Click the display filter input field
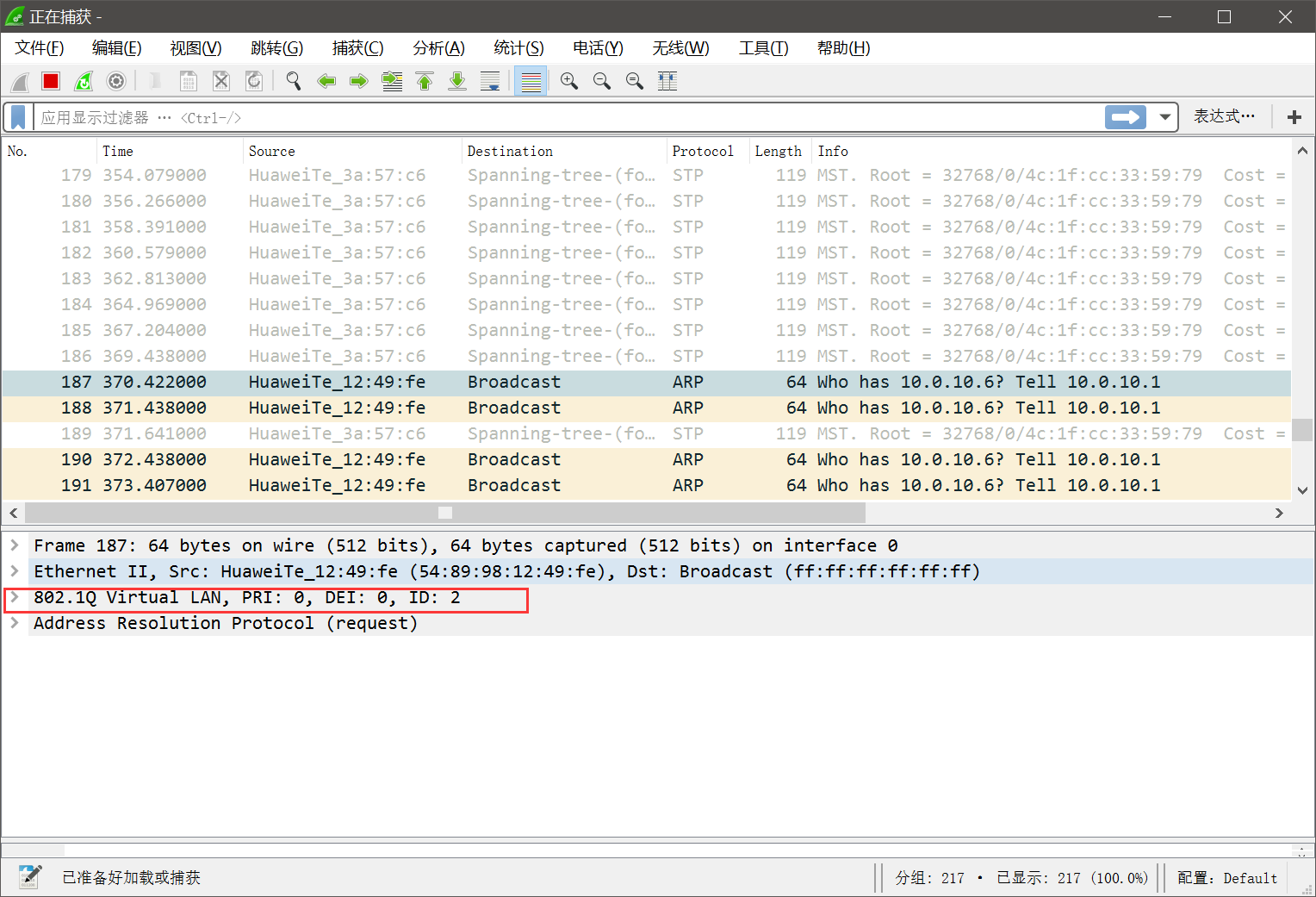 tap(568, 117)
